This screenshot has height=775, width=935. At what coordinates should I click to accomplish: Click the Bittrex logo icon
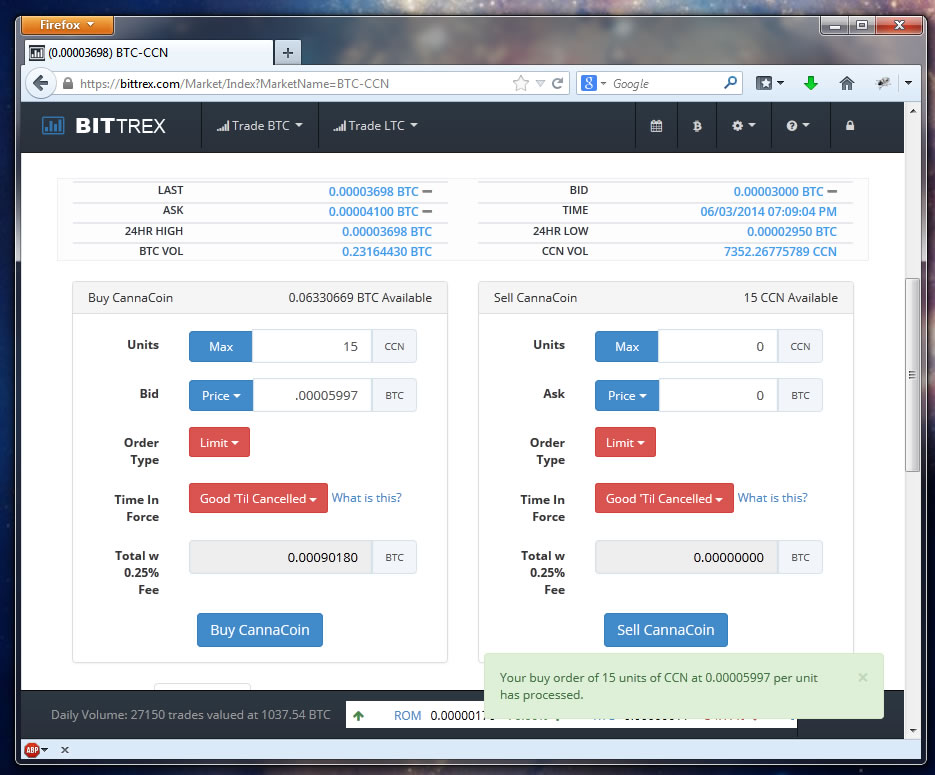(x=53, y=126)
